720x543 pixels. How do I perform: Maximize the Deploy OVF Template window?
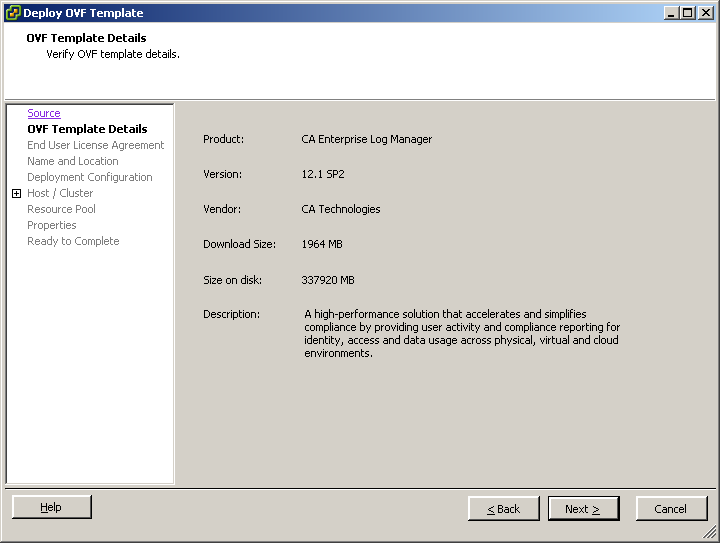tap(686, 13)
